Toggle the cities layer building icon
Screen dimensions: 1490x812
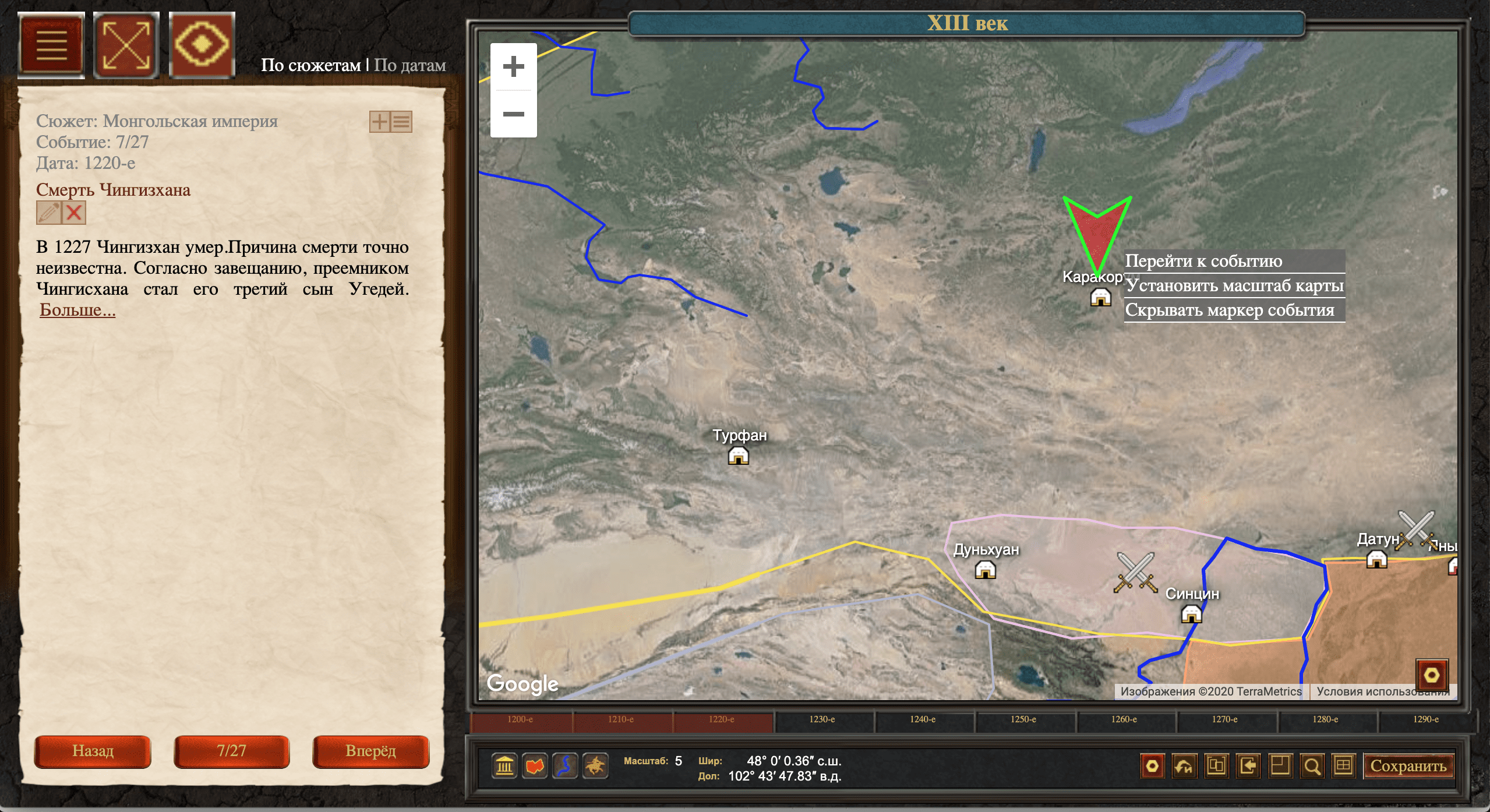tap(504, 766)
